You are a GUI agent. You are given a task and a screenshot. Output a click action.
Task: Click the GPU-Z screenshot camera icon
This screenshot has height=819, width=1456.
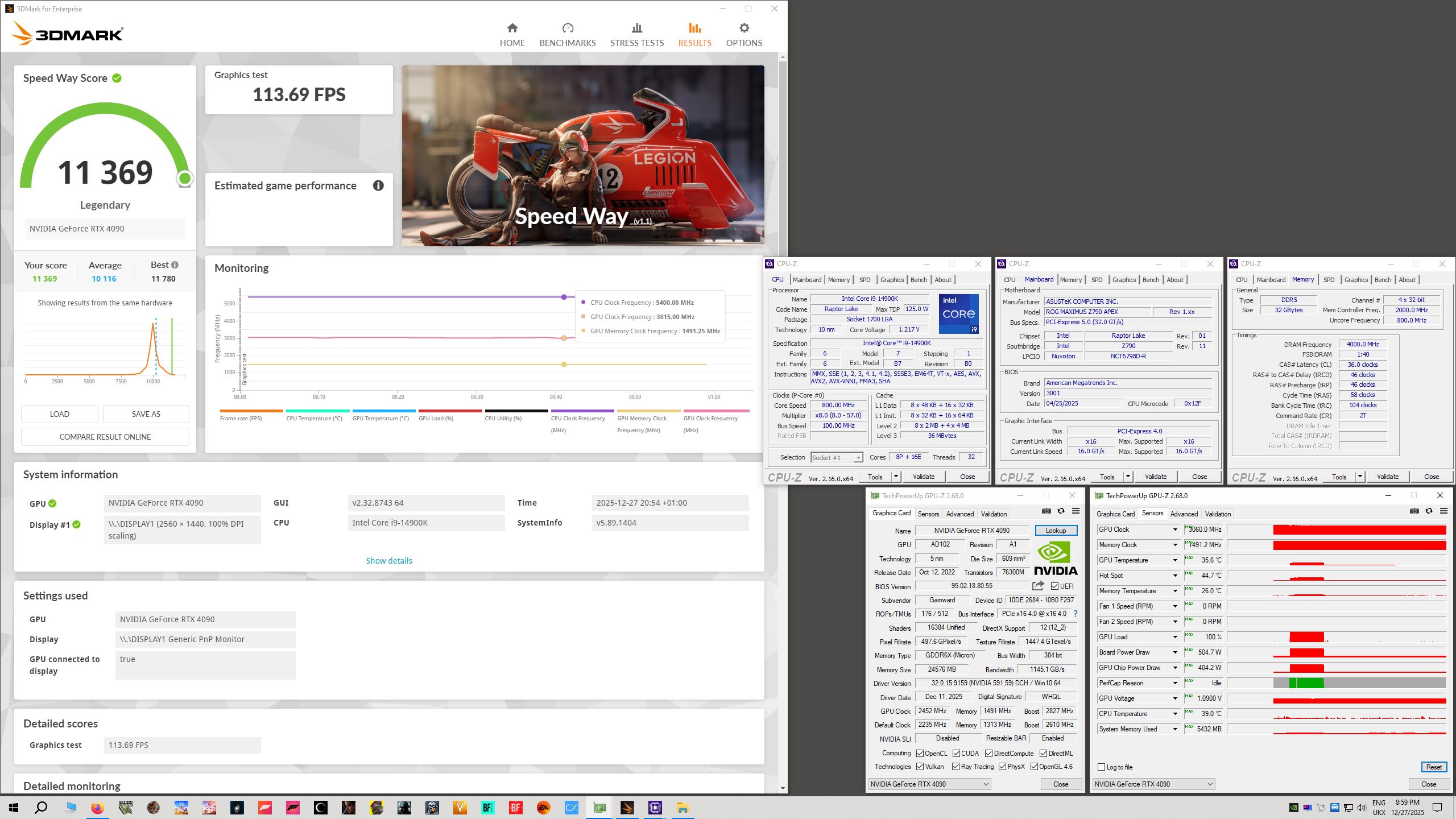pyautogui.click(x=1045, y=511)
